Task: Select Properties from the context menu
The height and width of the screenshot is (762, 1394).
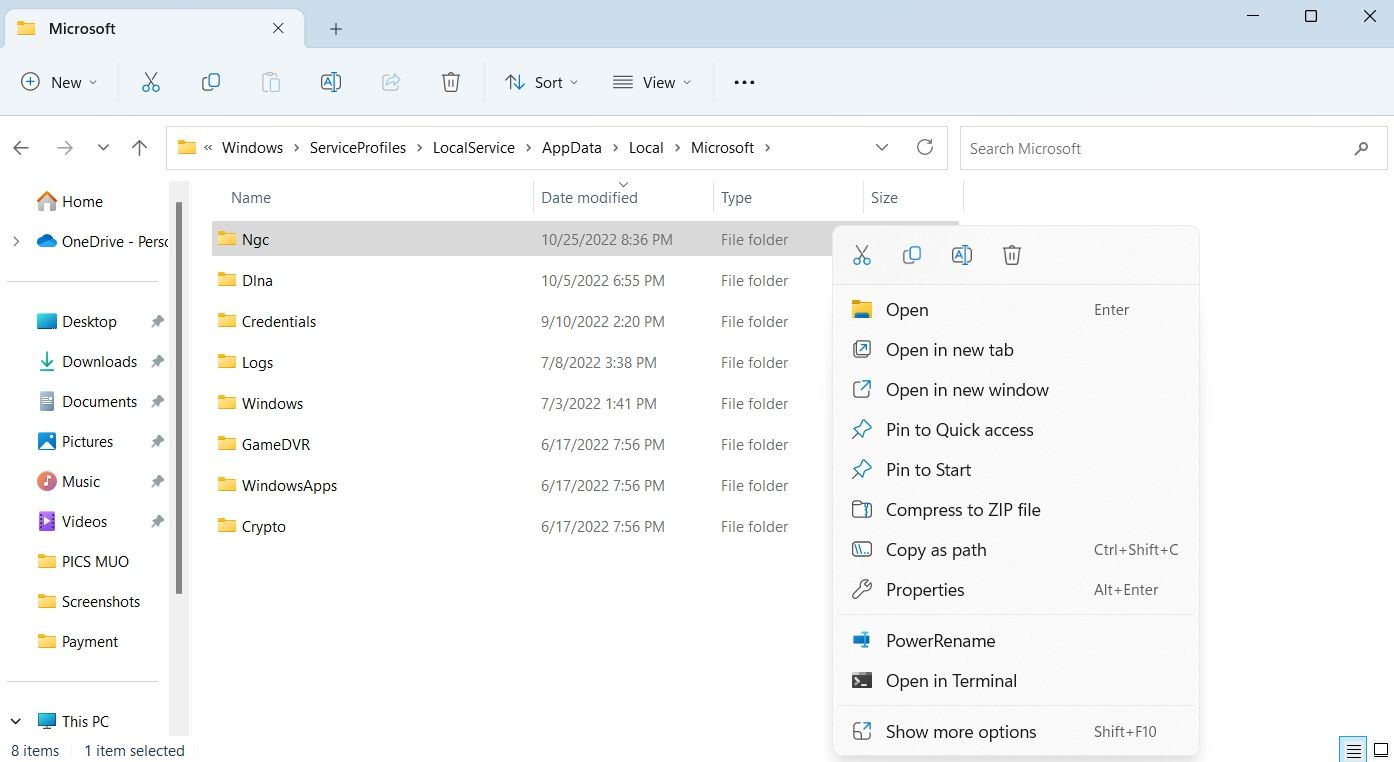Action: pos(925,590)
